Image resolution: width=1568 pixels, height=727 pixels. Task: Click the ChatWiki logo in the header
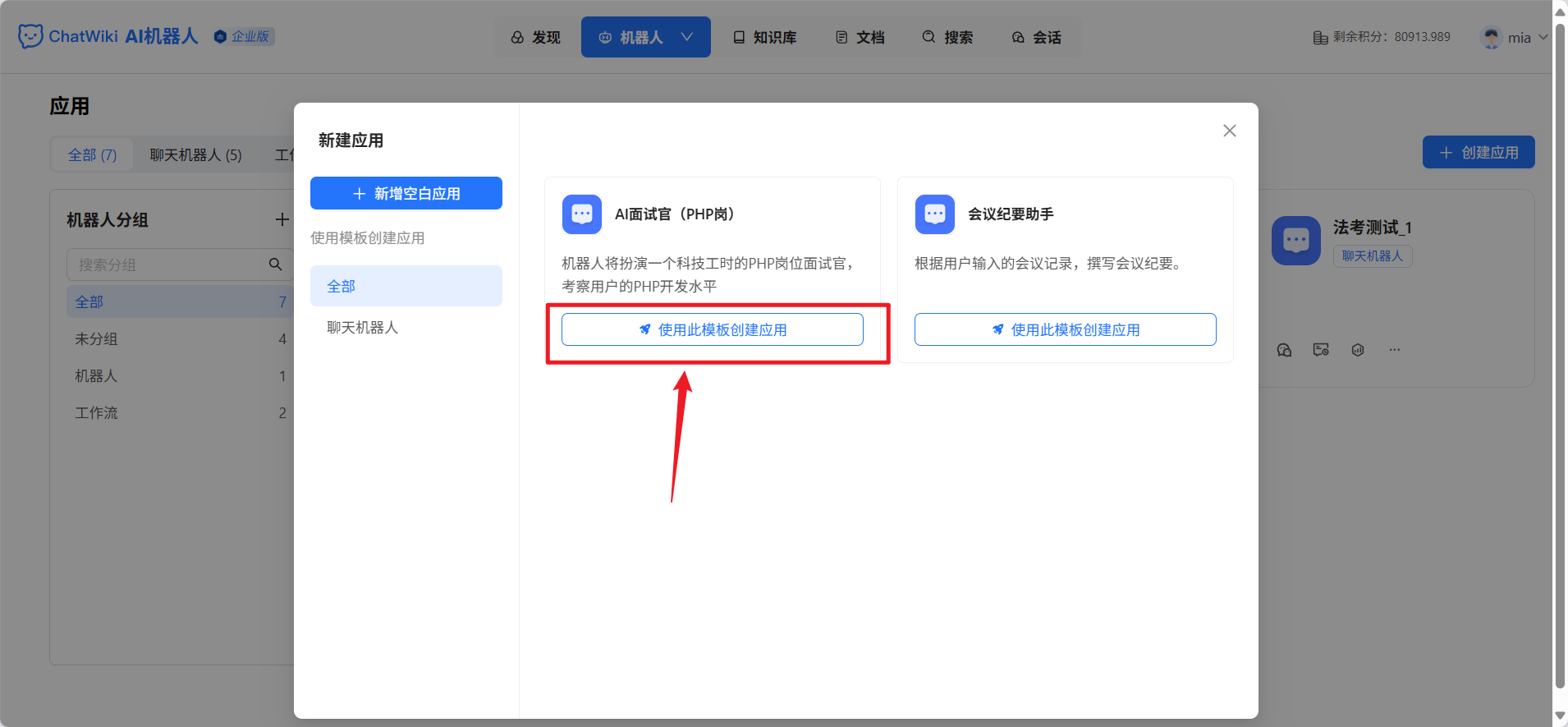coord(108,37)
